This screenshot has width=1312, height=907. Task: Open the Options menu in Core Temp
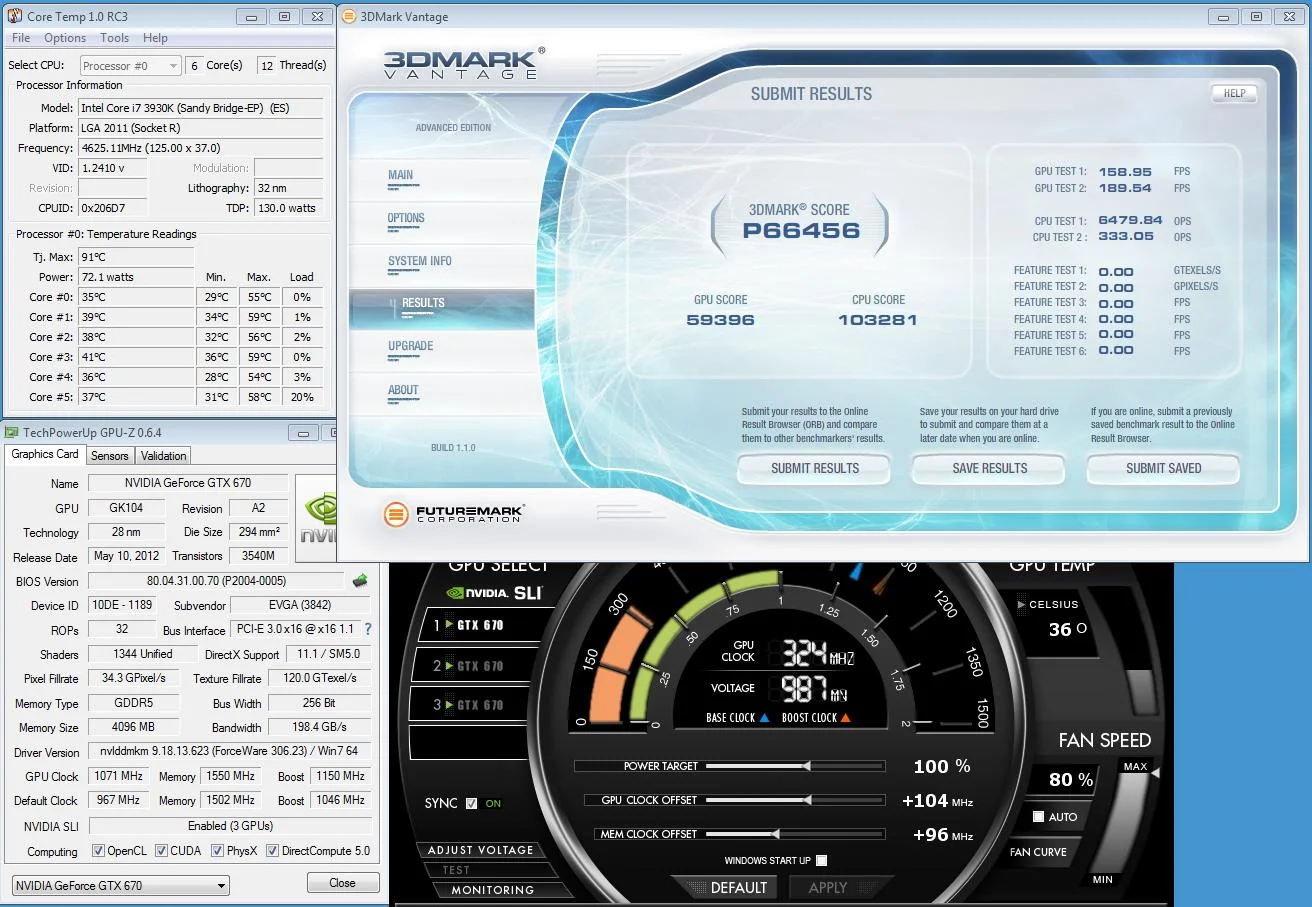(65, 38)
